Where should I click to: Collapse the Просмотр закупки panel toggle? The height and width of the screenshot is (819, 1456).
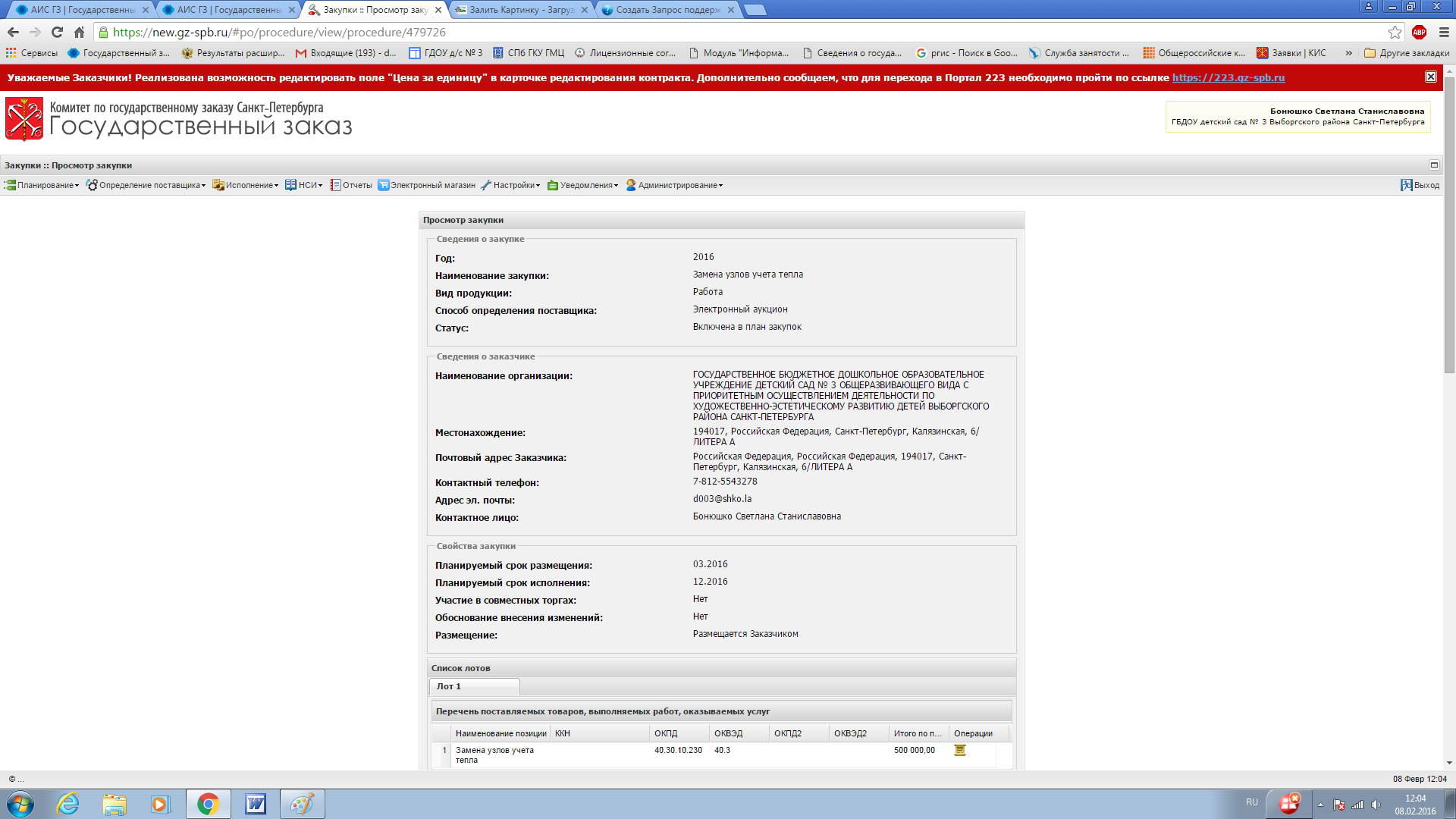pyautogui.click(x=1434, y=165)
